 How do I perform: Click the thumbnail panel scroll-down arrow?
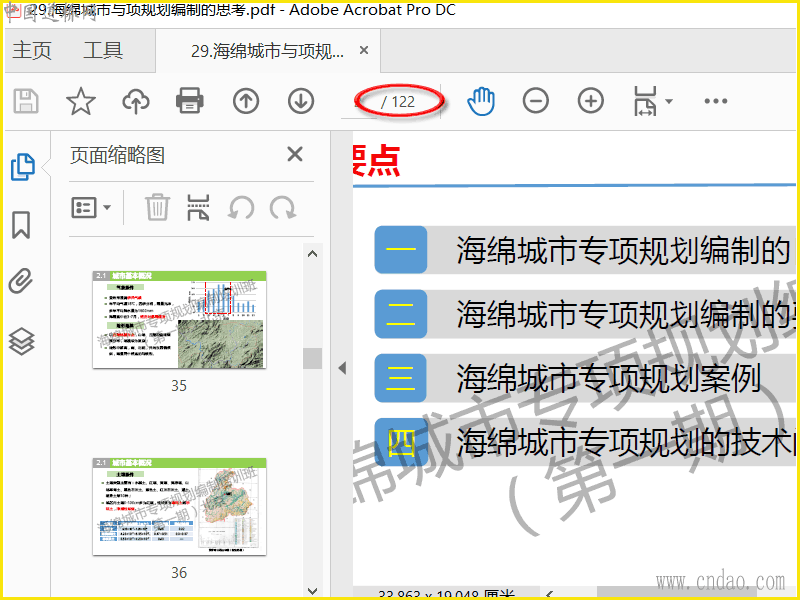click(313, 591)
